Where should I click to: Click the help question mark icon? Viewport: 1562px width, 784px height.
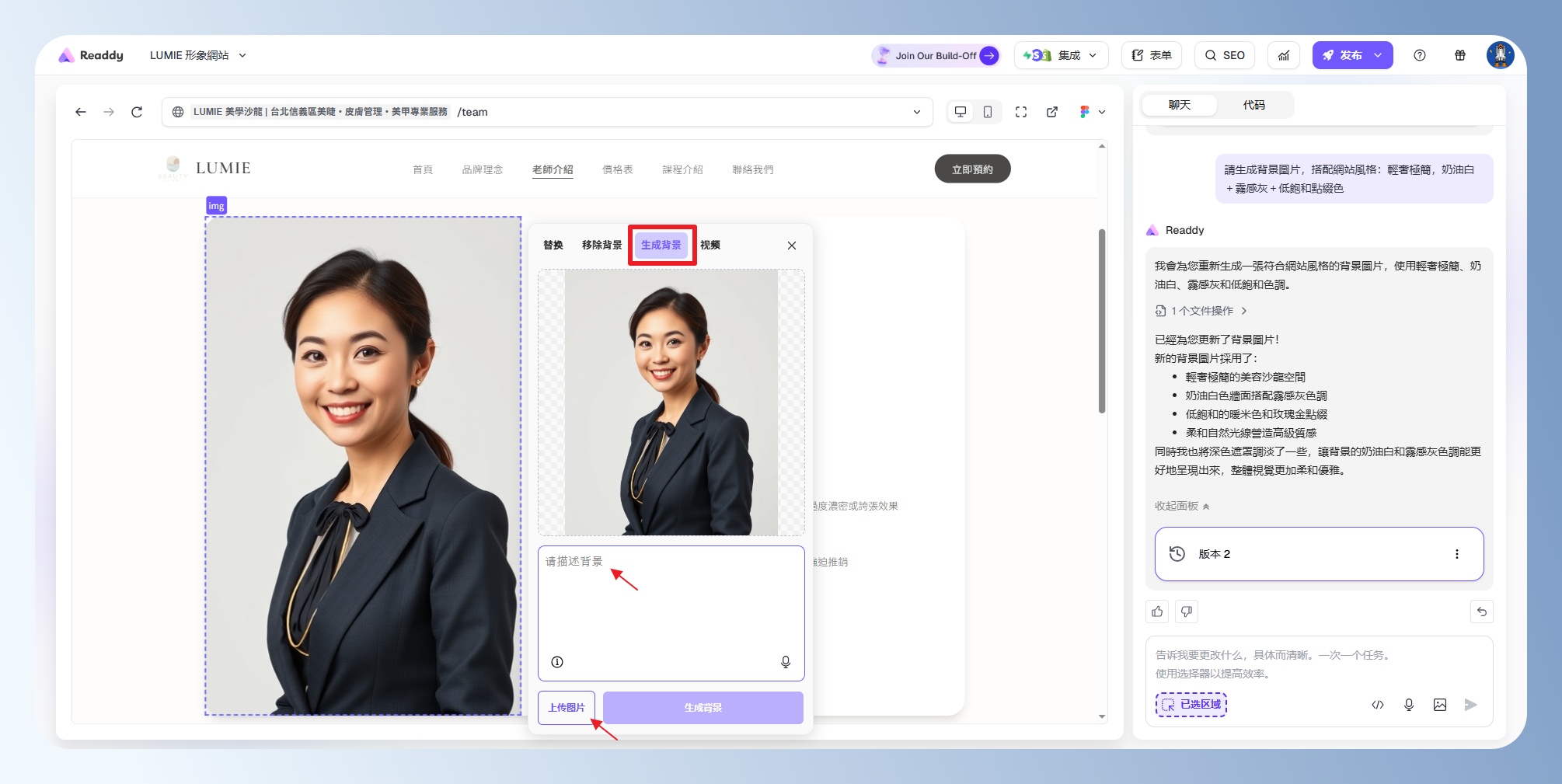pos(1420,55)
